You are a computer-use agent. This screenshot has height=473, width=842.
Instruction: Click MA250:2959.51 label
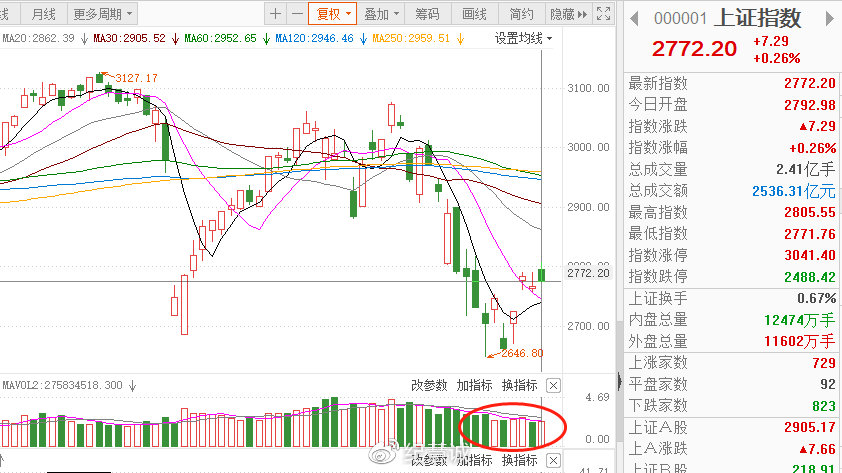tap(411, 39)
